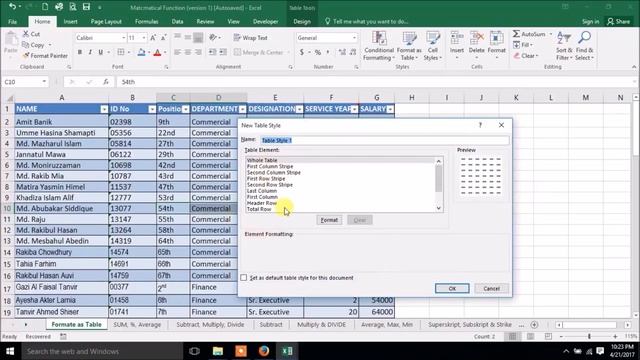Open the NAME column filter dropdown
Screen dimensions: 640x360
click(104, 109)
